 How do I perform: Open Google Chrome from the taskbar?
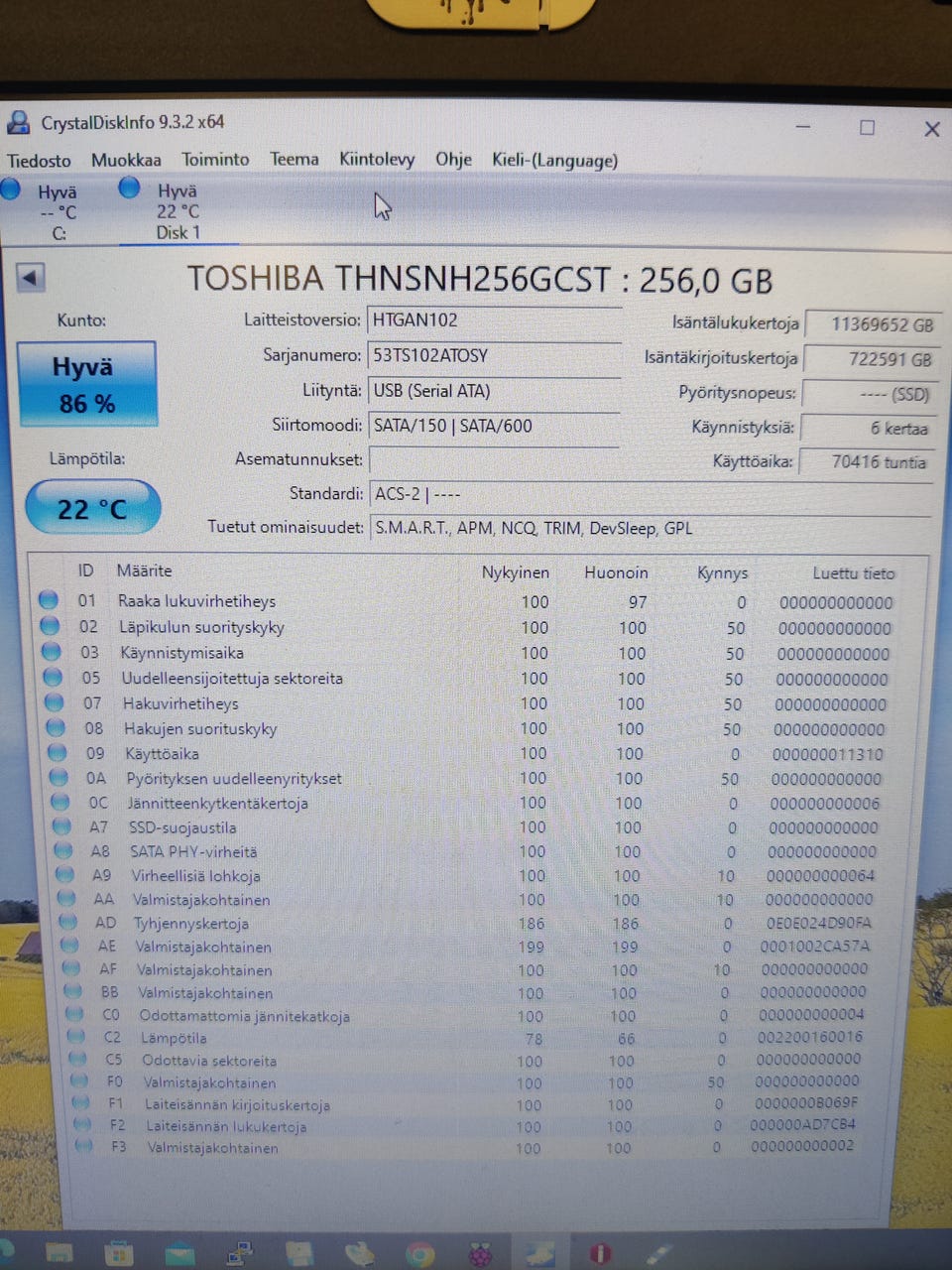(x=420, y=1255)
